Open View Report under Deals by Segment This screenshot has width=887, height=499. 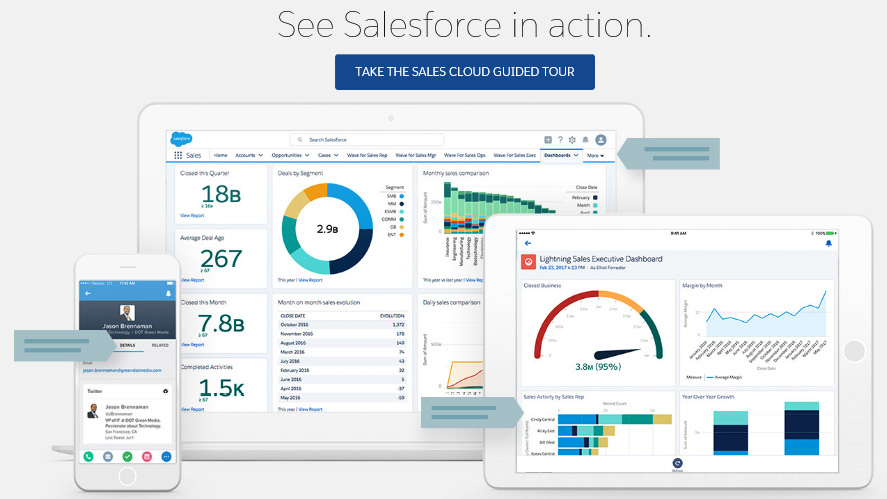311,280
